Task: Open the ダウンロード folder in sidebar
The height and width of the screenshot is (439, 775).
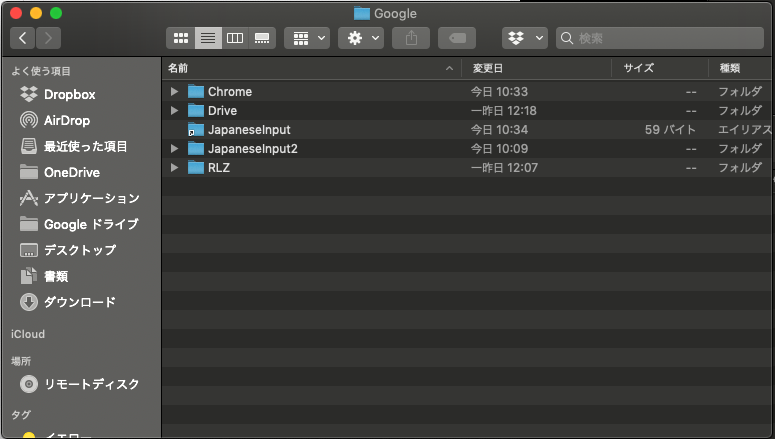Action: tap(79, 302)
